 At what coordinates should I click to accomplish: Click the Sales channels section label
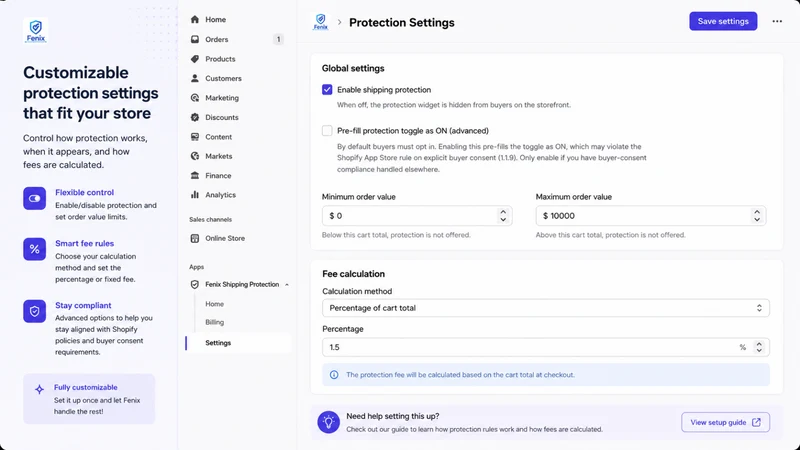tap(210, 219)
